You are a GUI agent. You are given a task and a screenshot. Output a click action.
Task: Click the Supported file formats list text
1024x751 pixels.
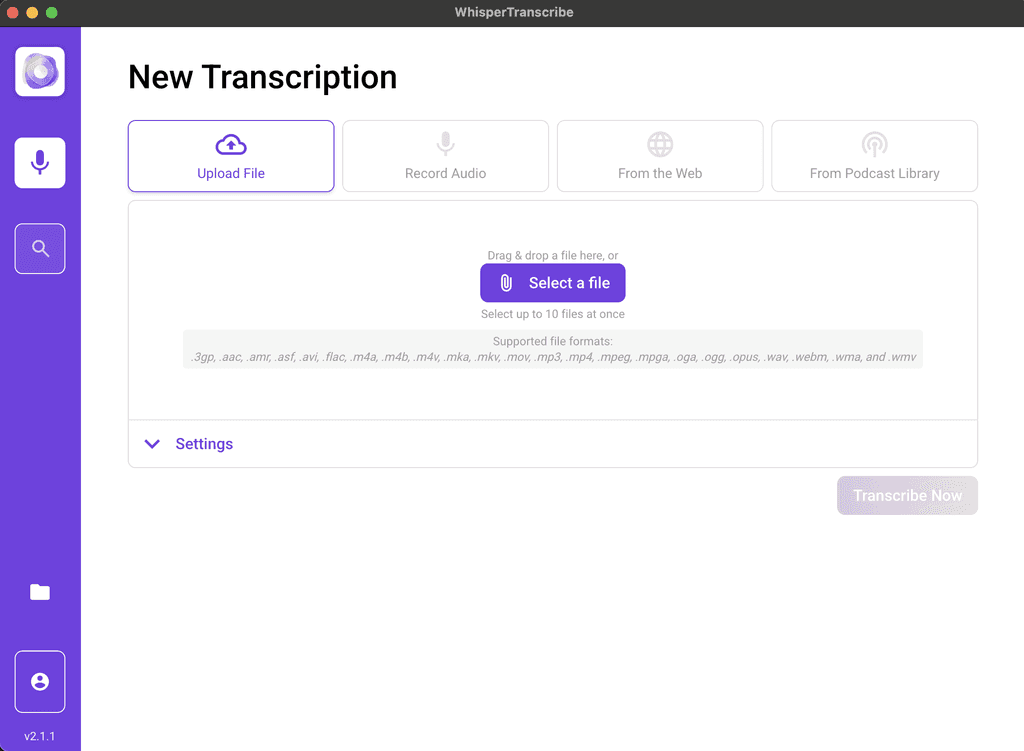553,357
